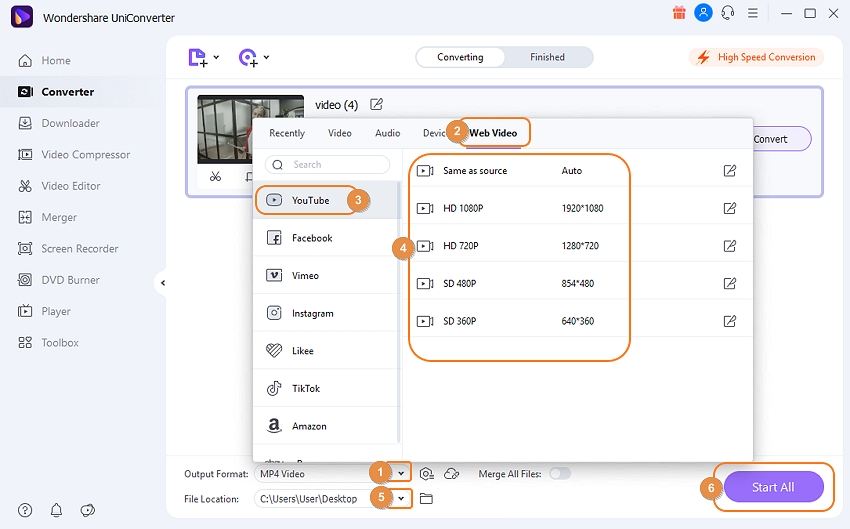Image resolution: width=850 pixels, height=529 pixels.
Task: Switch to the Device tab
Action: pos(434,133)
